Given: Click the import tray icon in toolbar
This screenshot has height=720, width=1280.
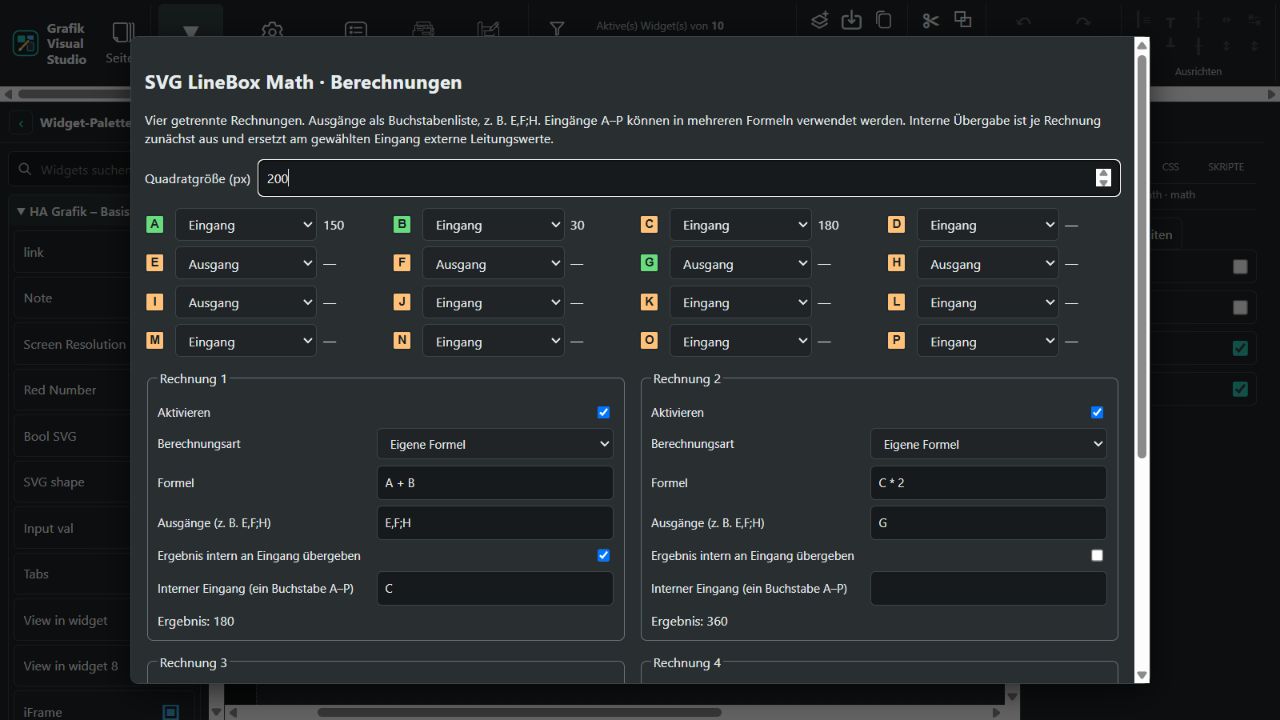Looking at the screenshot, I should (x=851, y=20).
